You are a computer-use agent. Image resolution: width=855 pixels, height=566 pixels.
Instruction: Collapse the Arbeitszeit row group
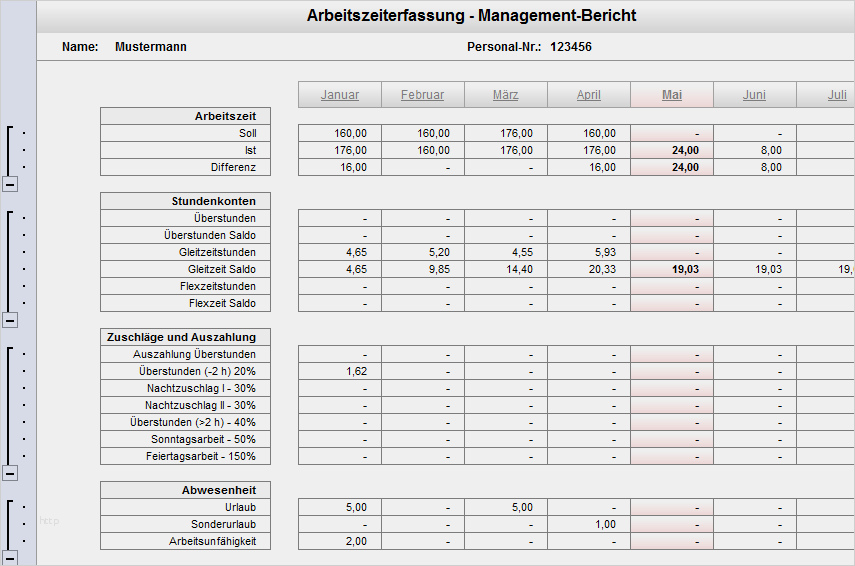coord(10,184)
